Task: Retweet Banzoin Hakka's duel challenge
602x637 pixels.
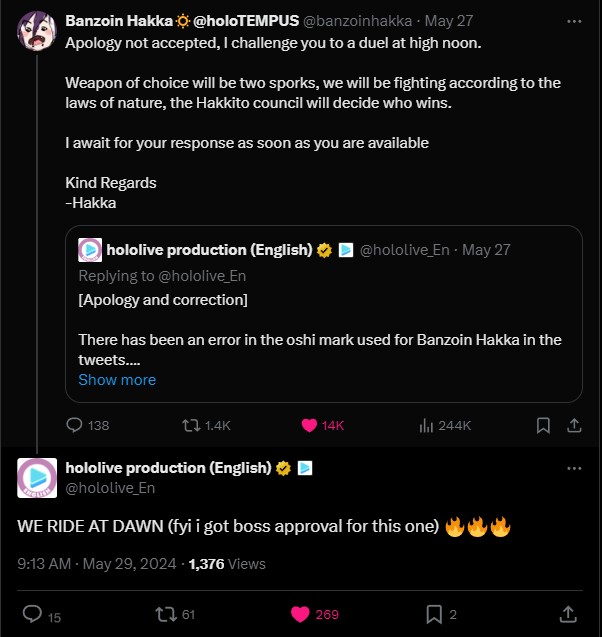Action: tap(189, 425)
